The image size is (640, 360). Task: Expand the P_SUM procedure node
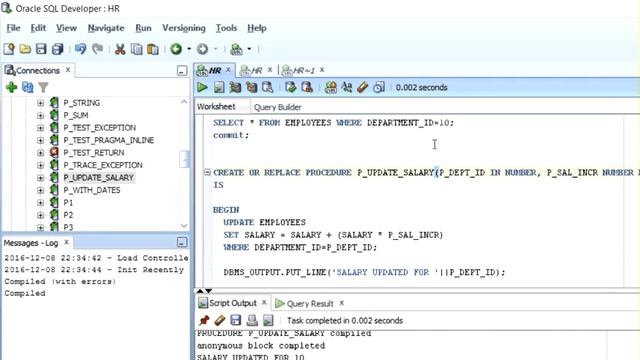coord(40,116)
